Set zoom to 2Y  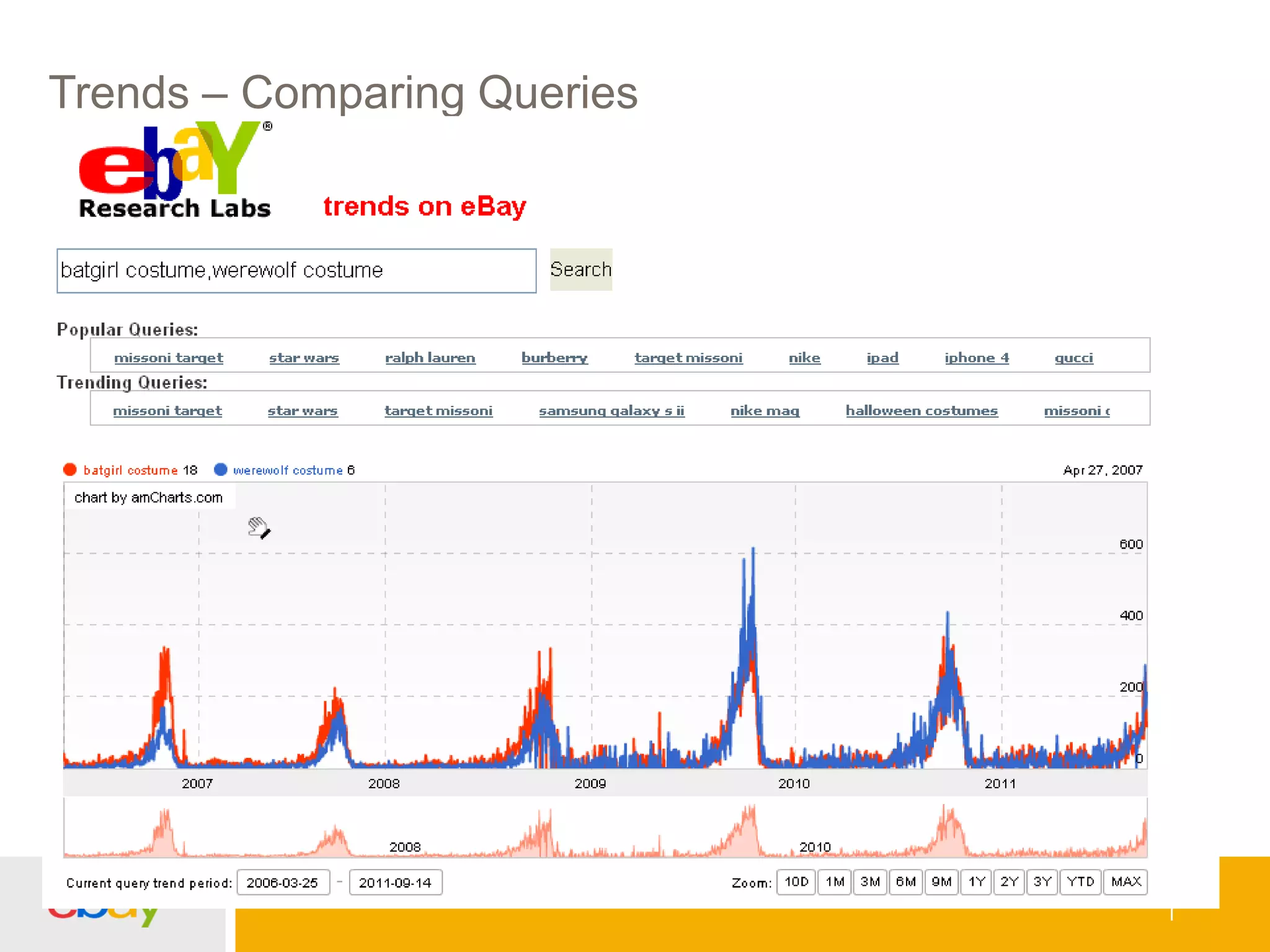coord(1010,882)
